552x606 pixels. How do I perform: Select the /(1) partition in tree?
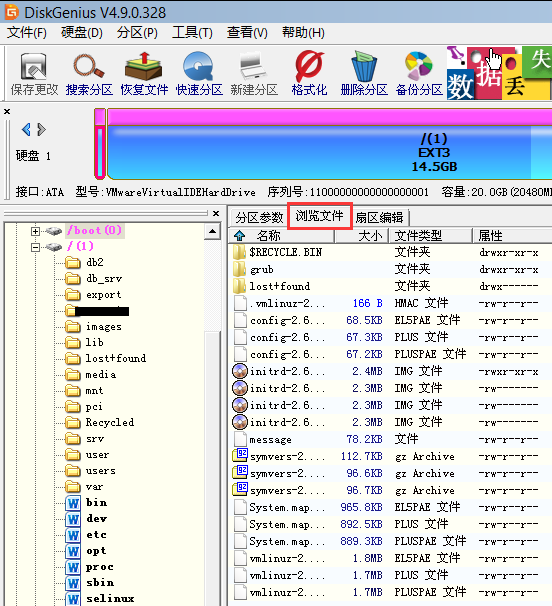point(80,246)
